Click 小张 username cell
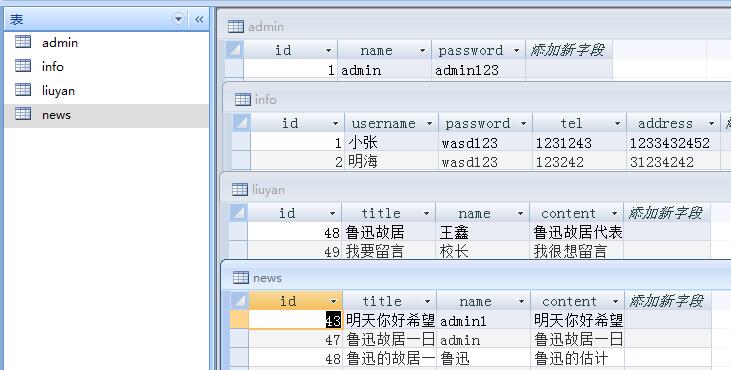Screen dimensions: 731x370 pos(391,143)
